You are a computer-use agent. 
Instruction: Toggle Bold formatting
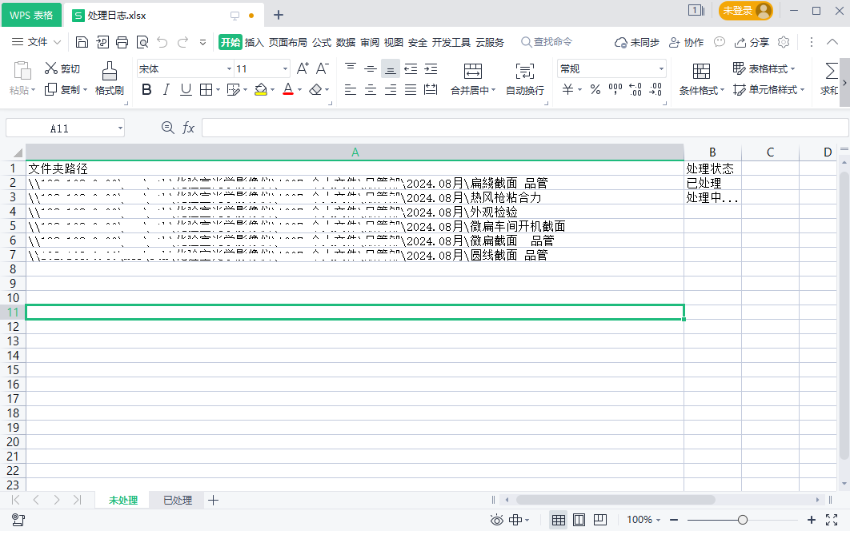(x=147, y=90)
